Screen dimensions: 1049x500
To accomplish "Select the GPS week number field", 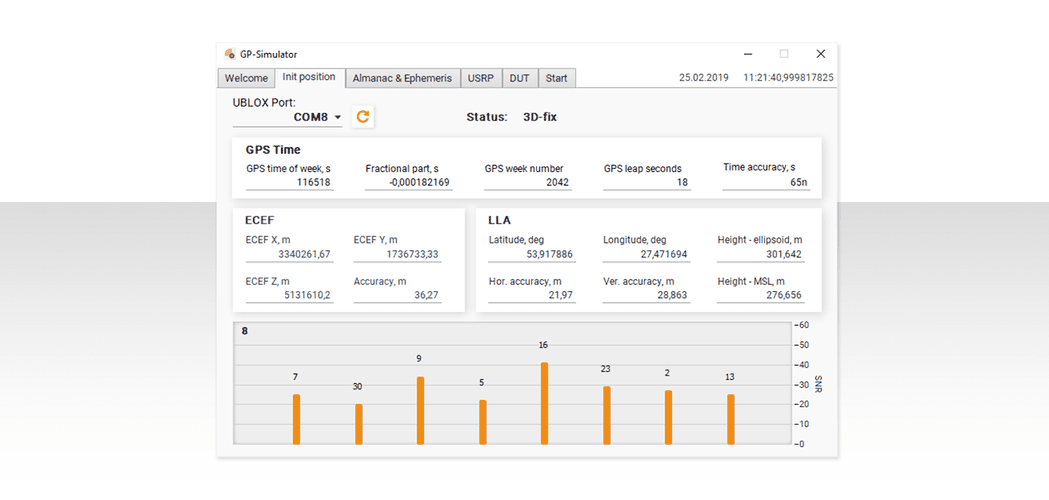I will [x=528, y=183].
